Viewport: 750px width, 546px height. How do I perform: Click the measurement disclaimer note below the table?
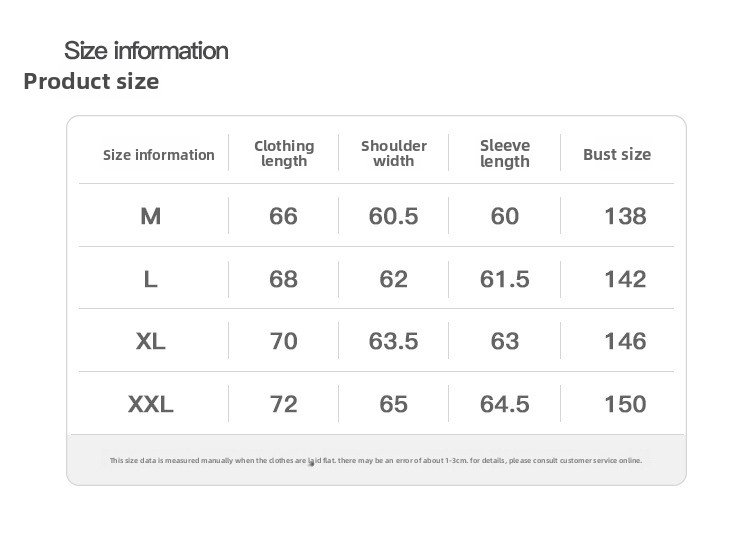(376, 461)
